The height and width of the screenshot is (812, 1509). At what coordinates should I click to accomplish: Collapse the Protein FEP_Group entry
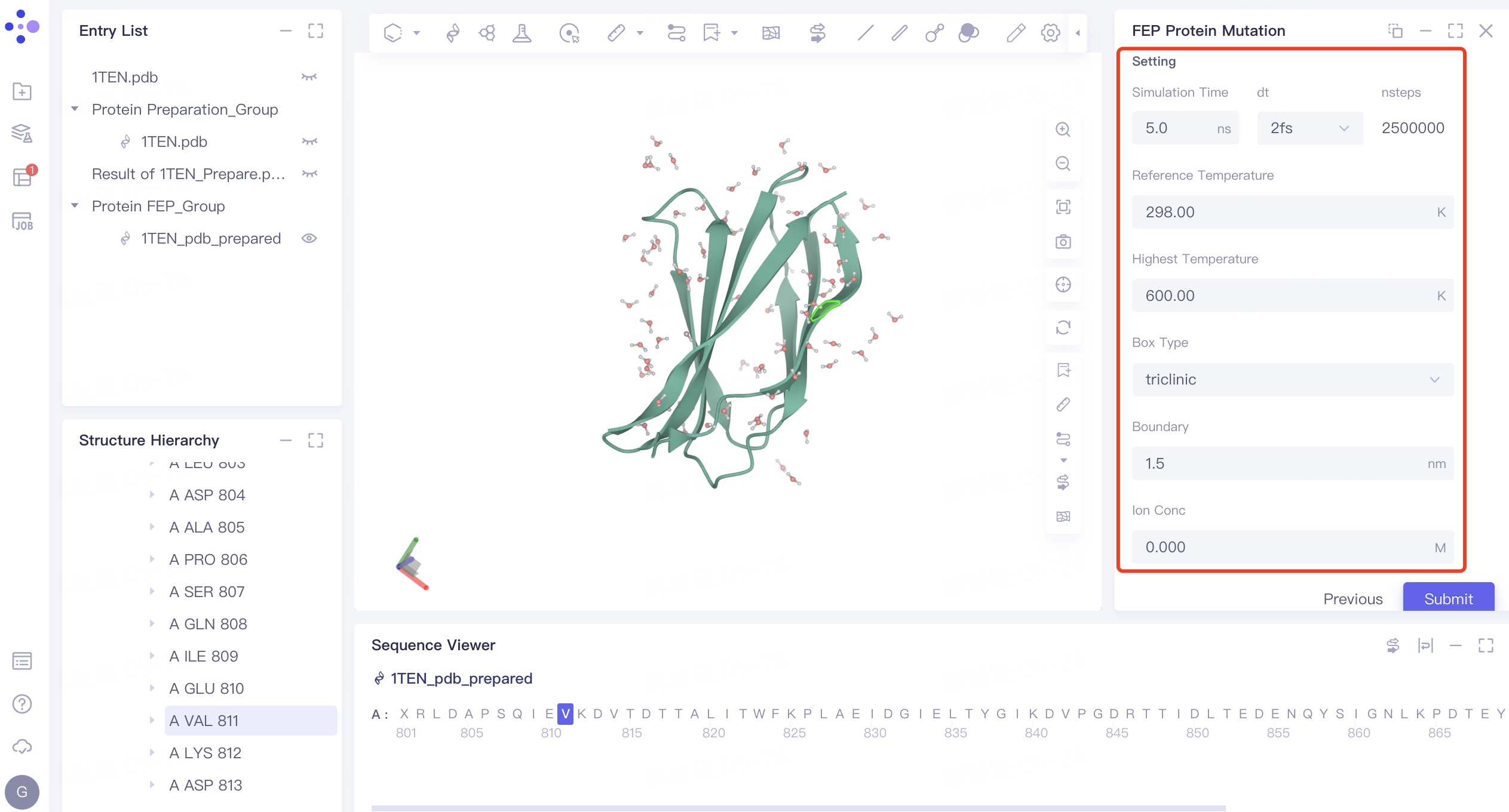[x=75, y=205]
